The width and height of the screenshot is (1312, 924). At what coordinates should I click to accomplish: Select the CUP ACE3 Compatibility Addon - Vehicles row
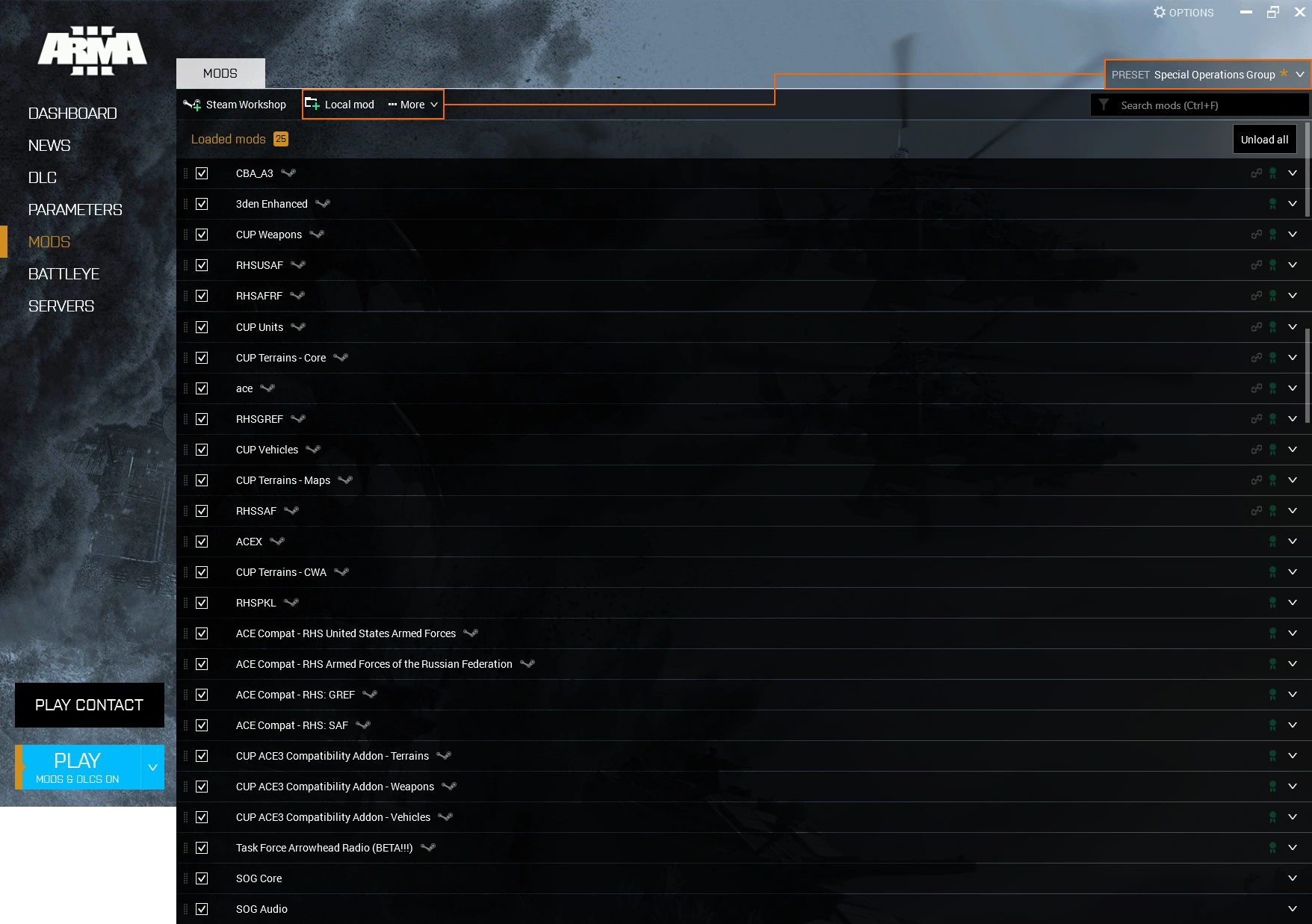(x=744, y=817)
